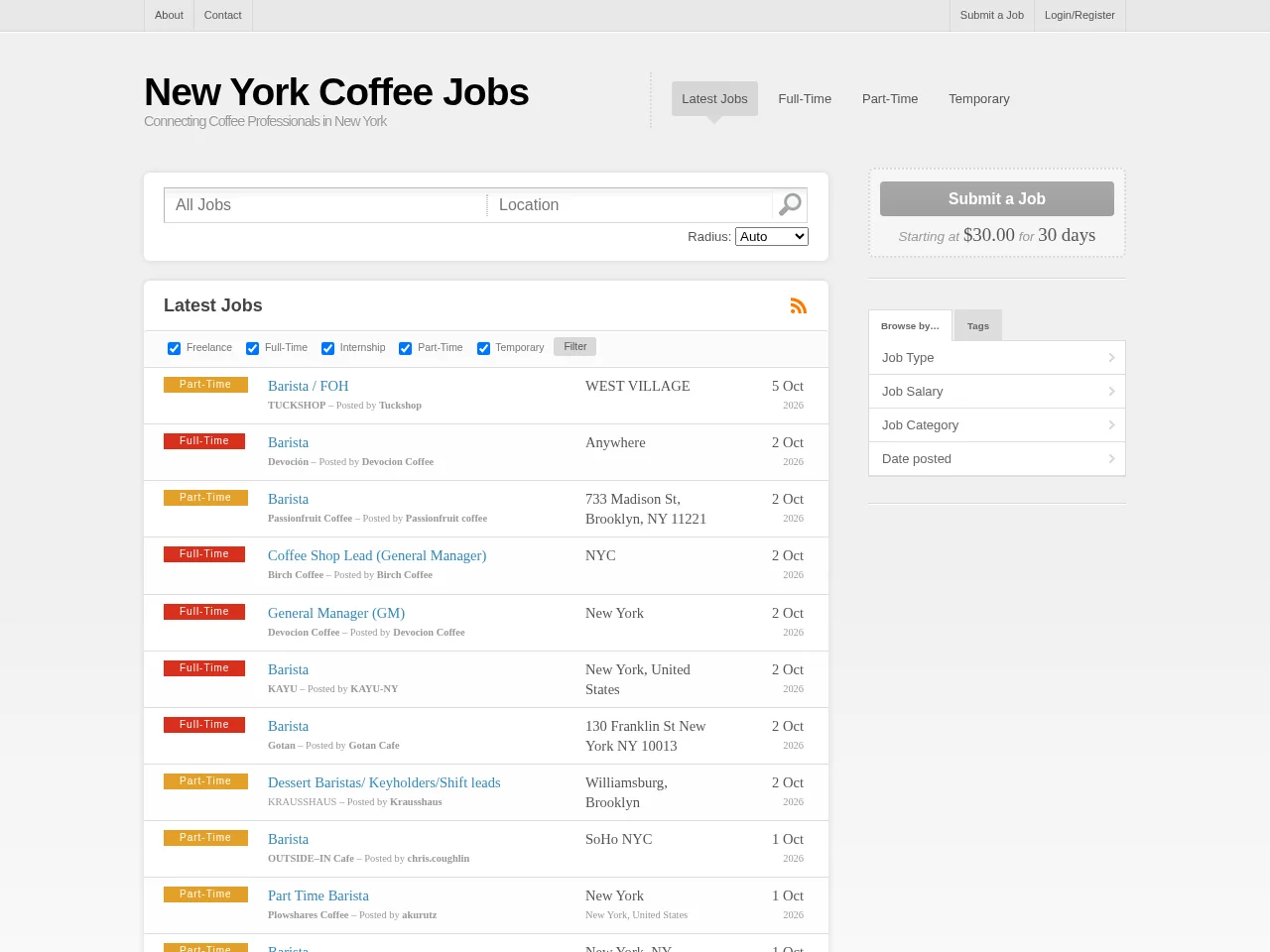Open the Login/Register link

pyautogui.click(x=1079, y=15)
